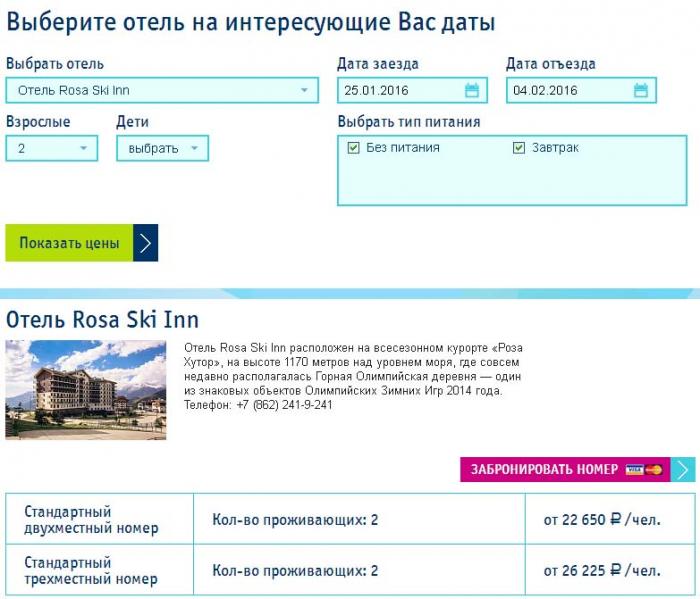Image resolution: width=700 pixels, height=599 pixels.
Task: Click the price от 22 650 ₽/чел.
Action: pyautogui.click(x=602, y=520)
